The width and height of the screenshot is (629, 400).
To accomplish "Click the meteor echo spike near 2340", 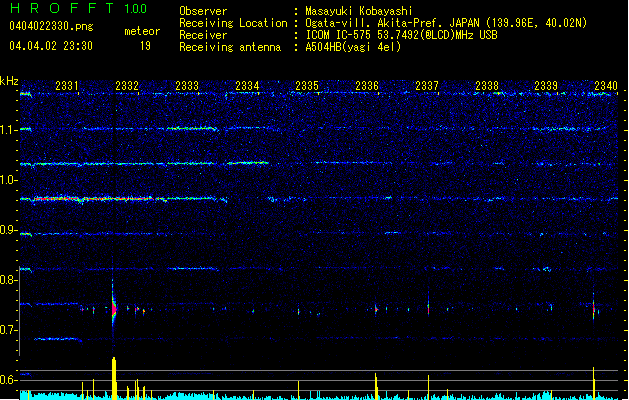I will [x=594, y=307].
